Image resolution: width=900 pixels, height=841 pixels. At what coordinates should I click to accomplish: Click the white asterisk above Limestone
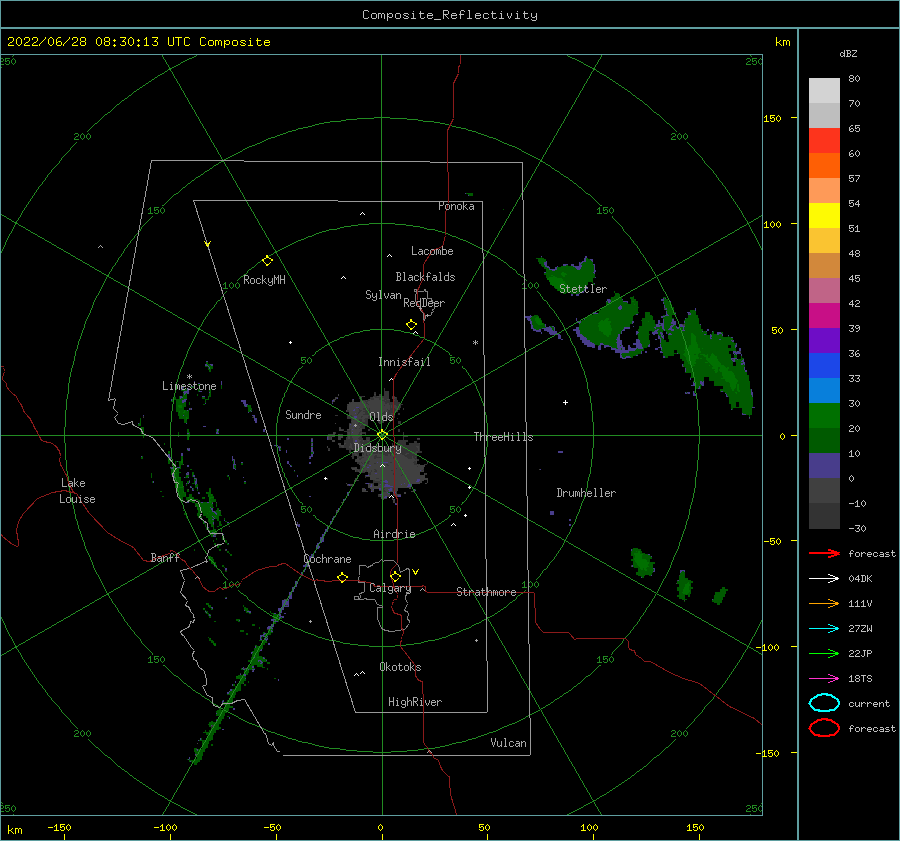(x=189, y=377)
